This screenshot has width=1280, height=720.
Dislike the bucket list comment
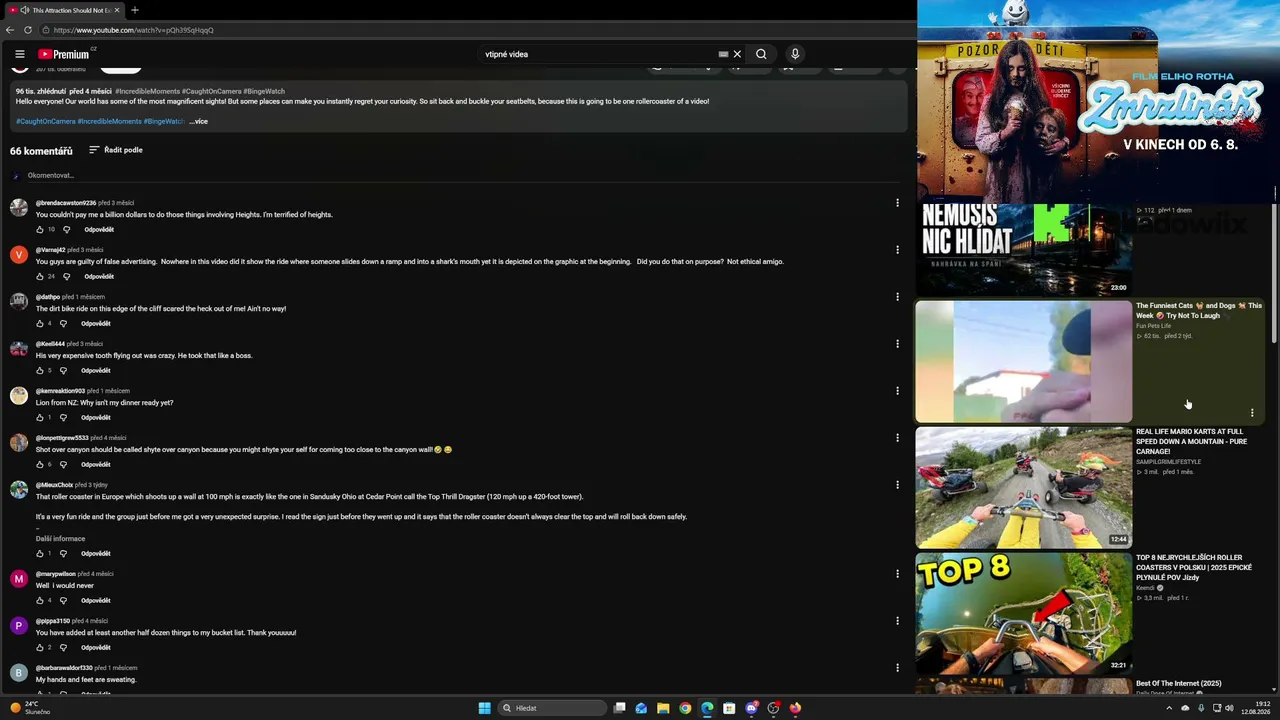(63, 647)
